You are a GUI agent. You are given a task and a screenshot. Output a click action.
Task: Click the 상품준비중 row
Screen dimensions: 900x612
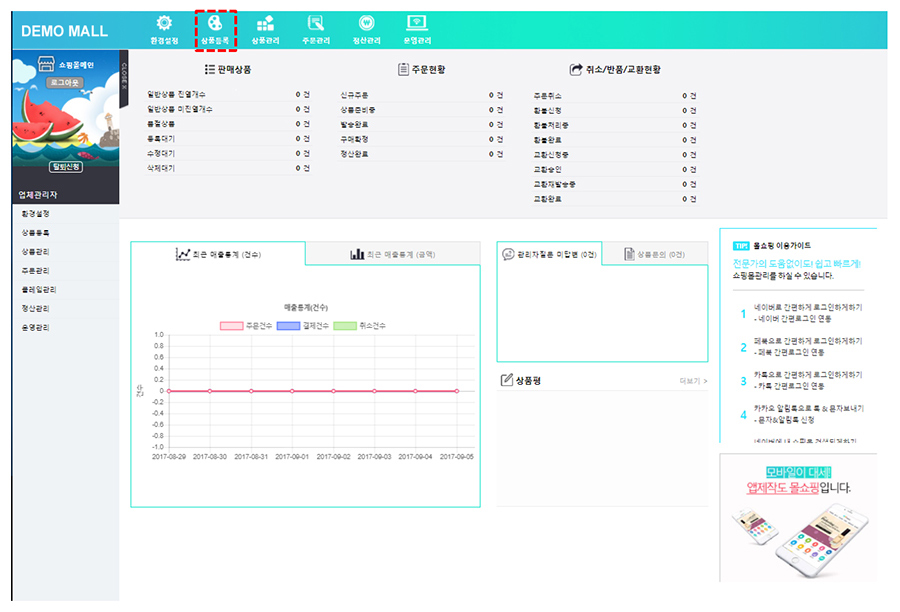421,110
